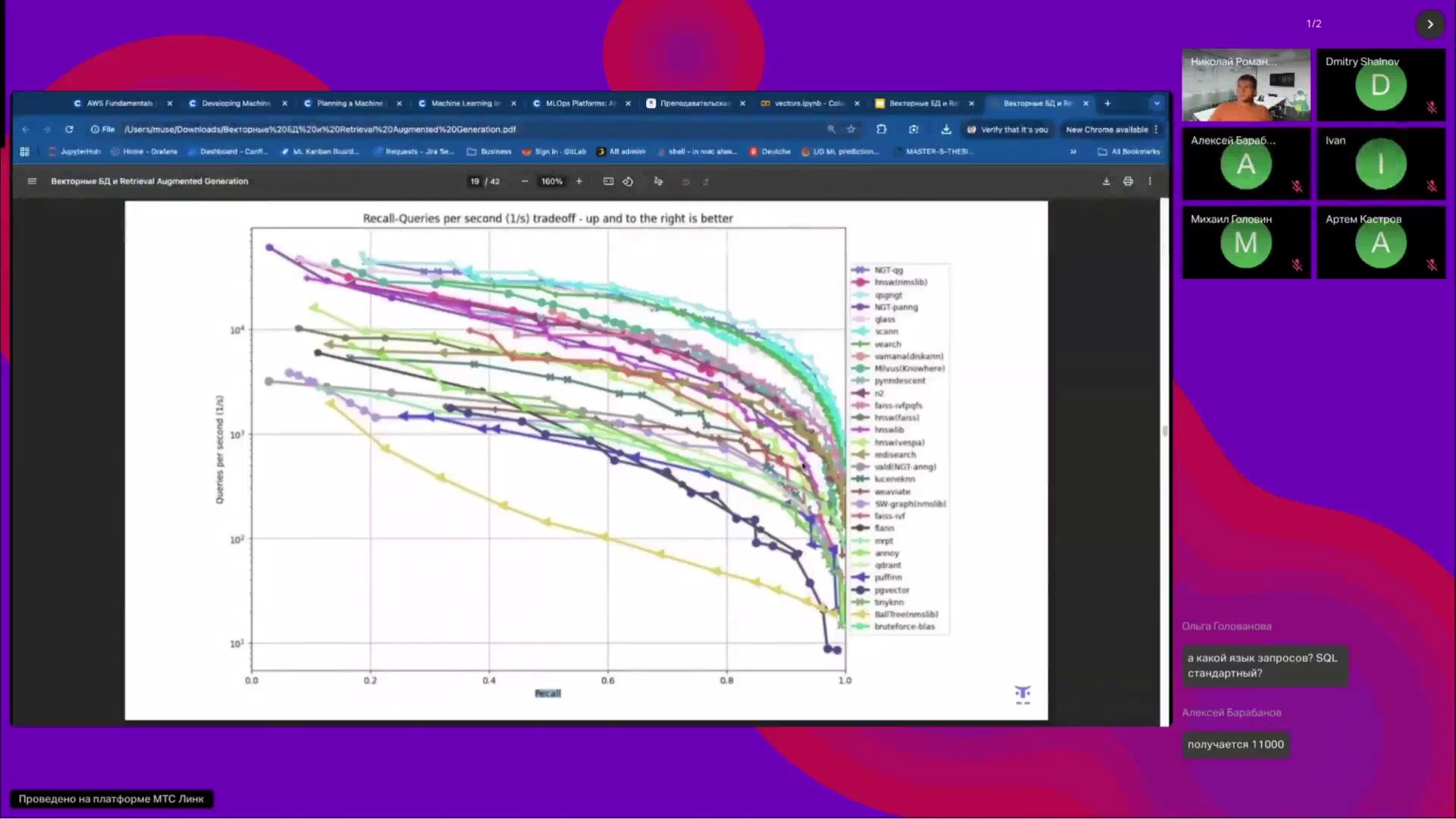Image resolution: width=1456 pixels, height=819 pixels.
Task: Click zoom out minus button in PDF toolbar
Action: (x=525, y=181)
